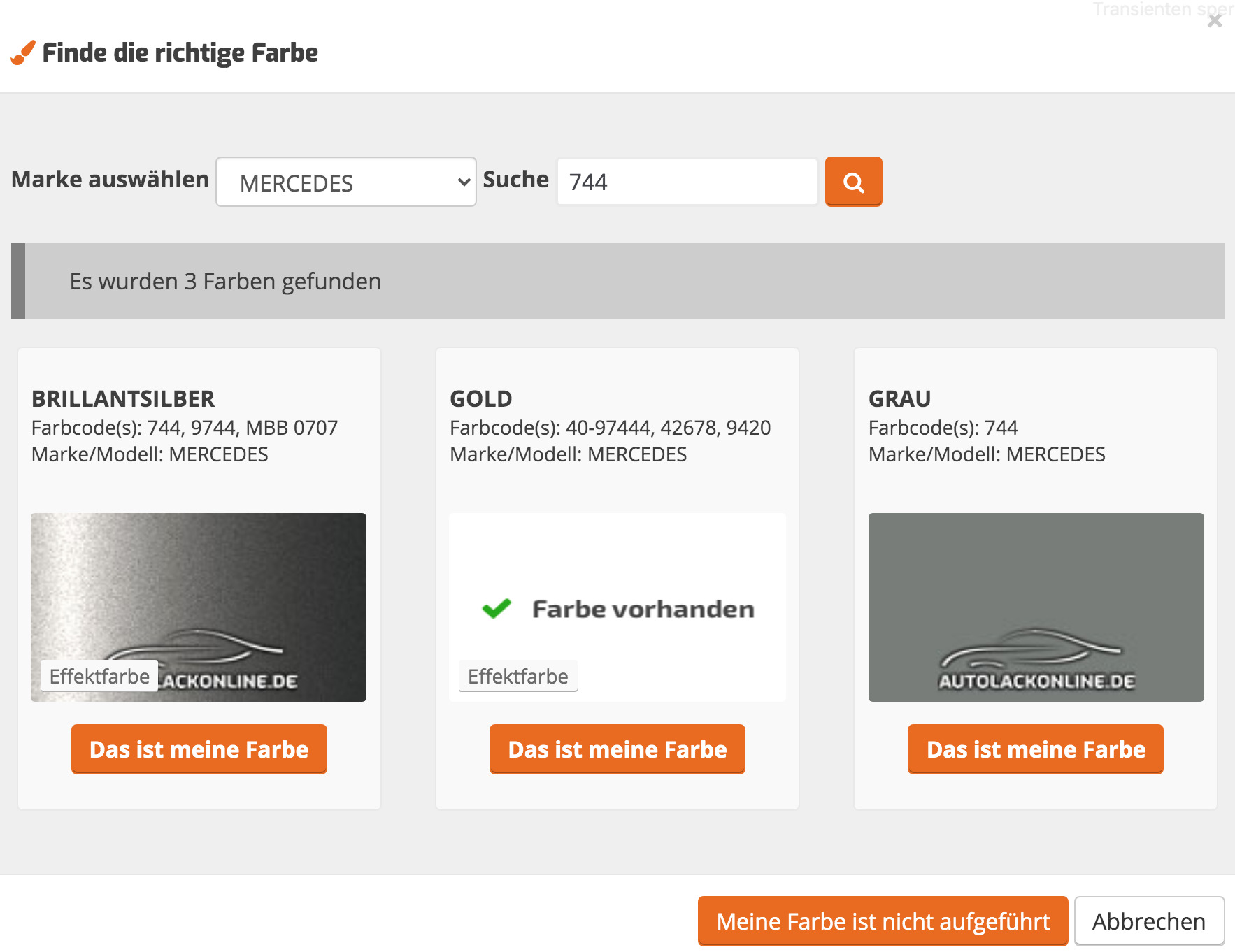1235x952 pixels.
Task: Click the X to close the dialog
Action: (x=1214, y=22)
